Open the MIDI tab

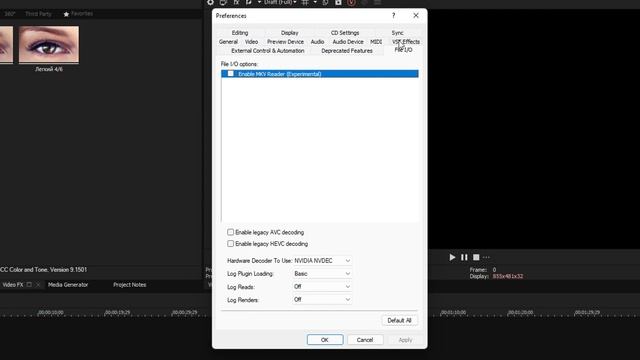click(376, 42)
